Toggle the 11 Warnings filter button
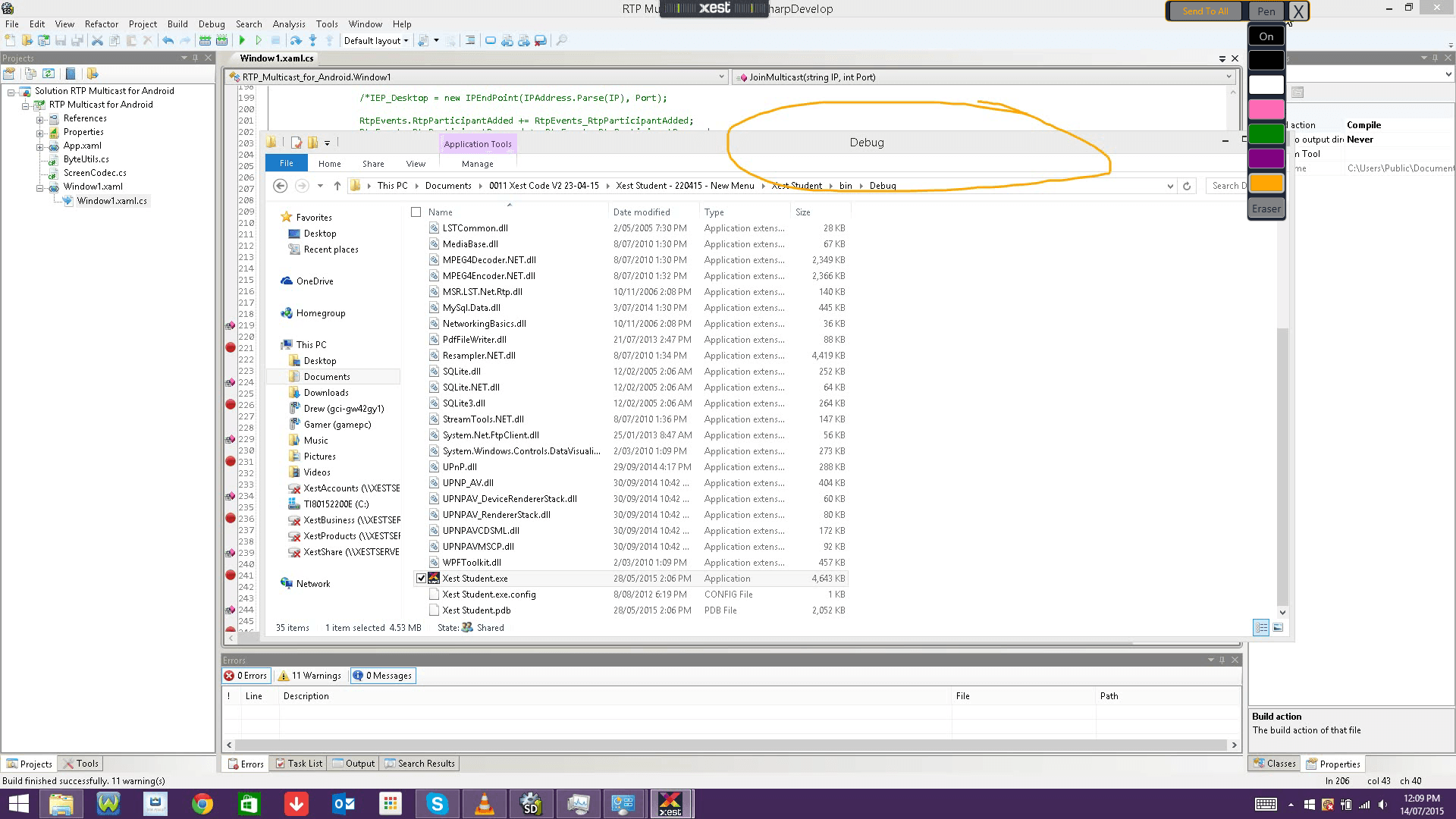 309,676
